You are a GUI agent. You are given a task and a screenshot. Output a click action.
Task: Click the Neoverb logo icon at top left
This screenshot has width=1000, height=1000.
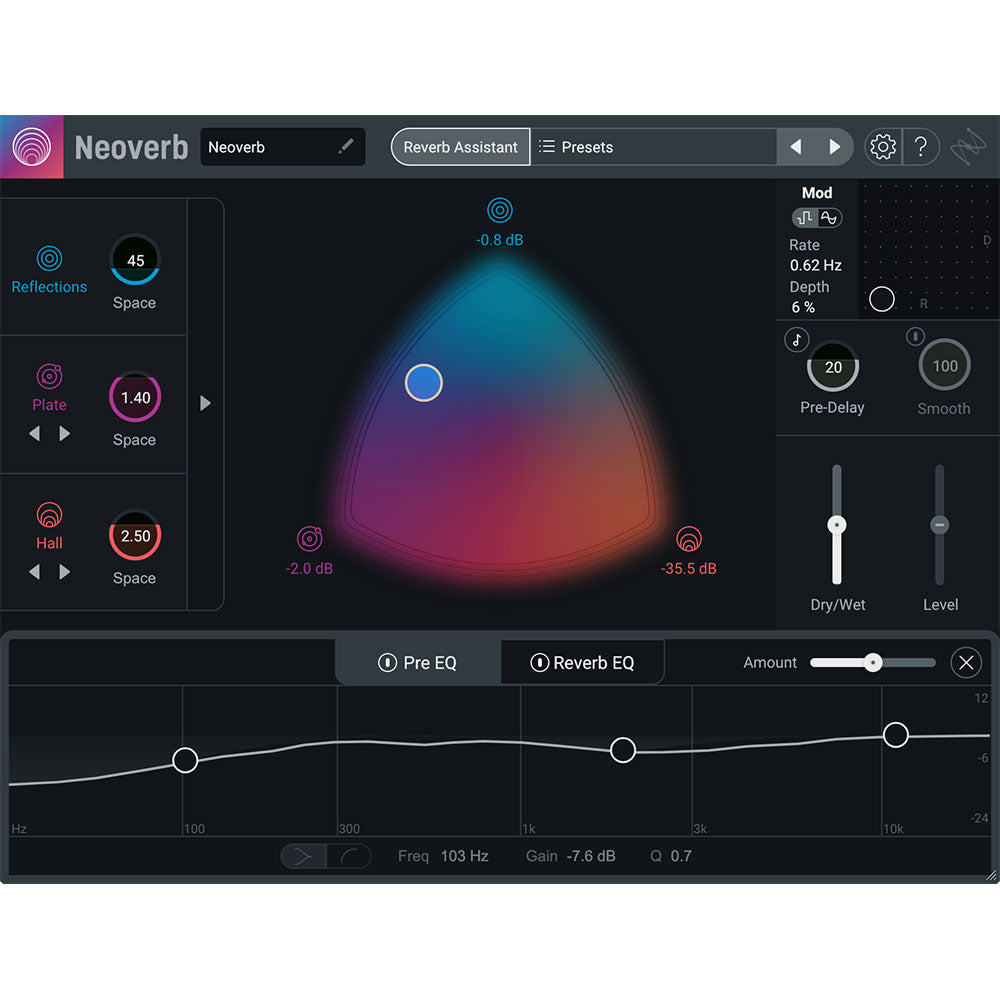tap(31, 146)
